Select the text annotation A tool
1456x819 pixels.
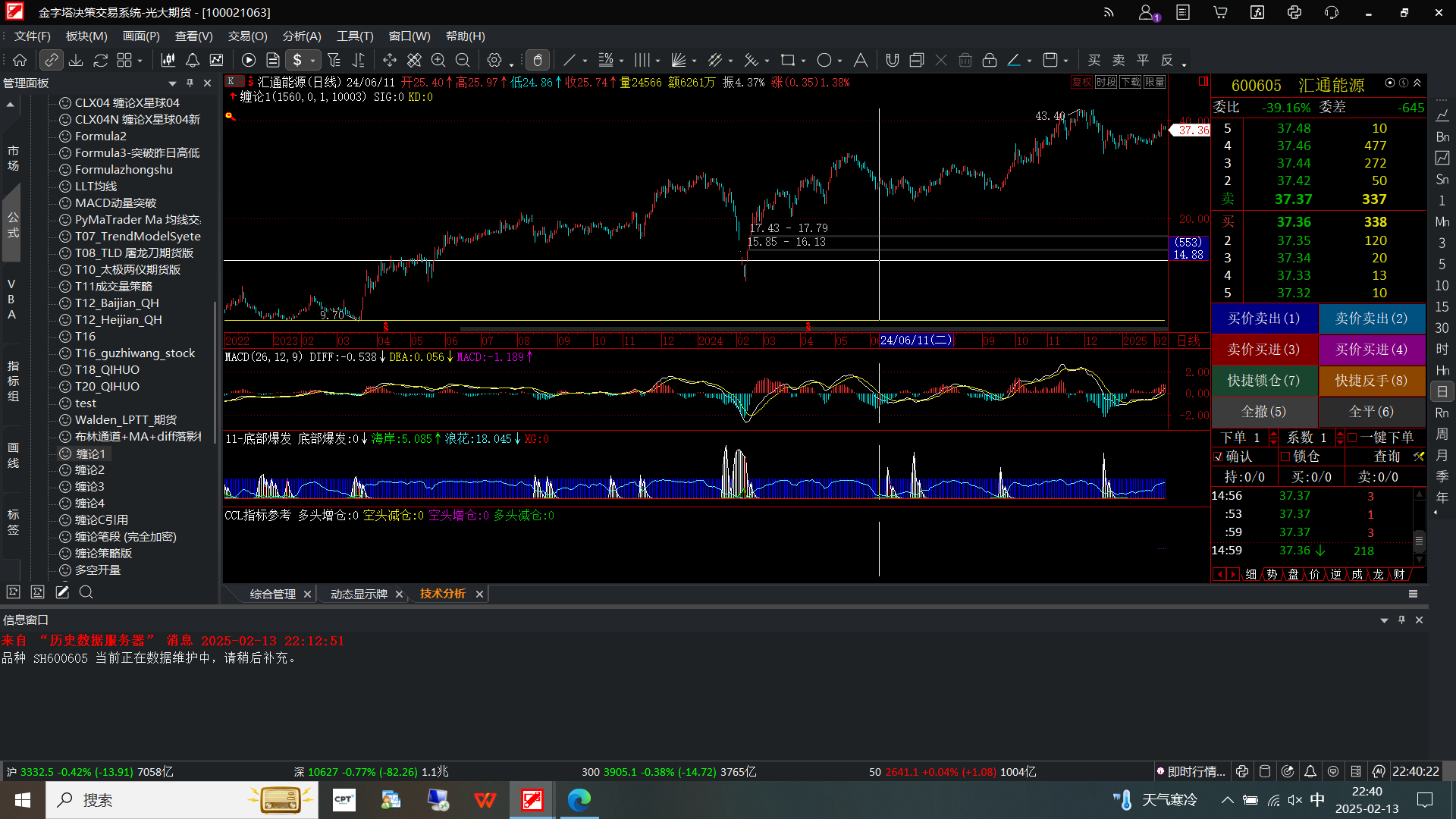tap(861, 60)
